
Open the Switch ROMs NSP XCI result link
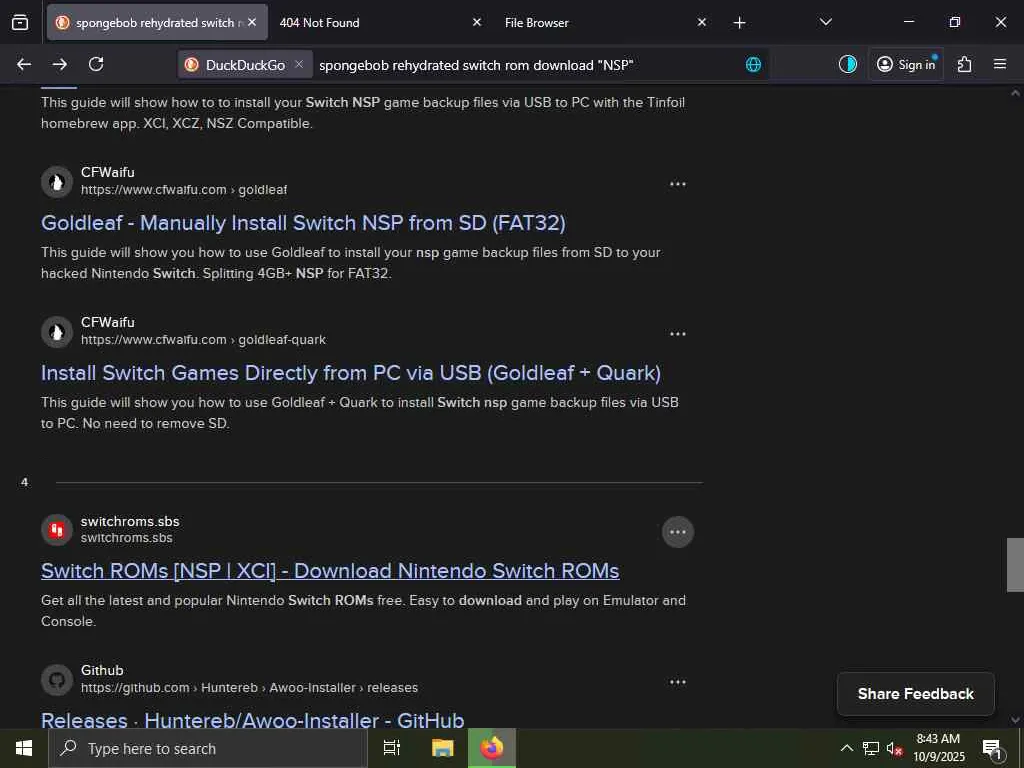(x=330, y=571)
